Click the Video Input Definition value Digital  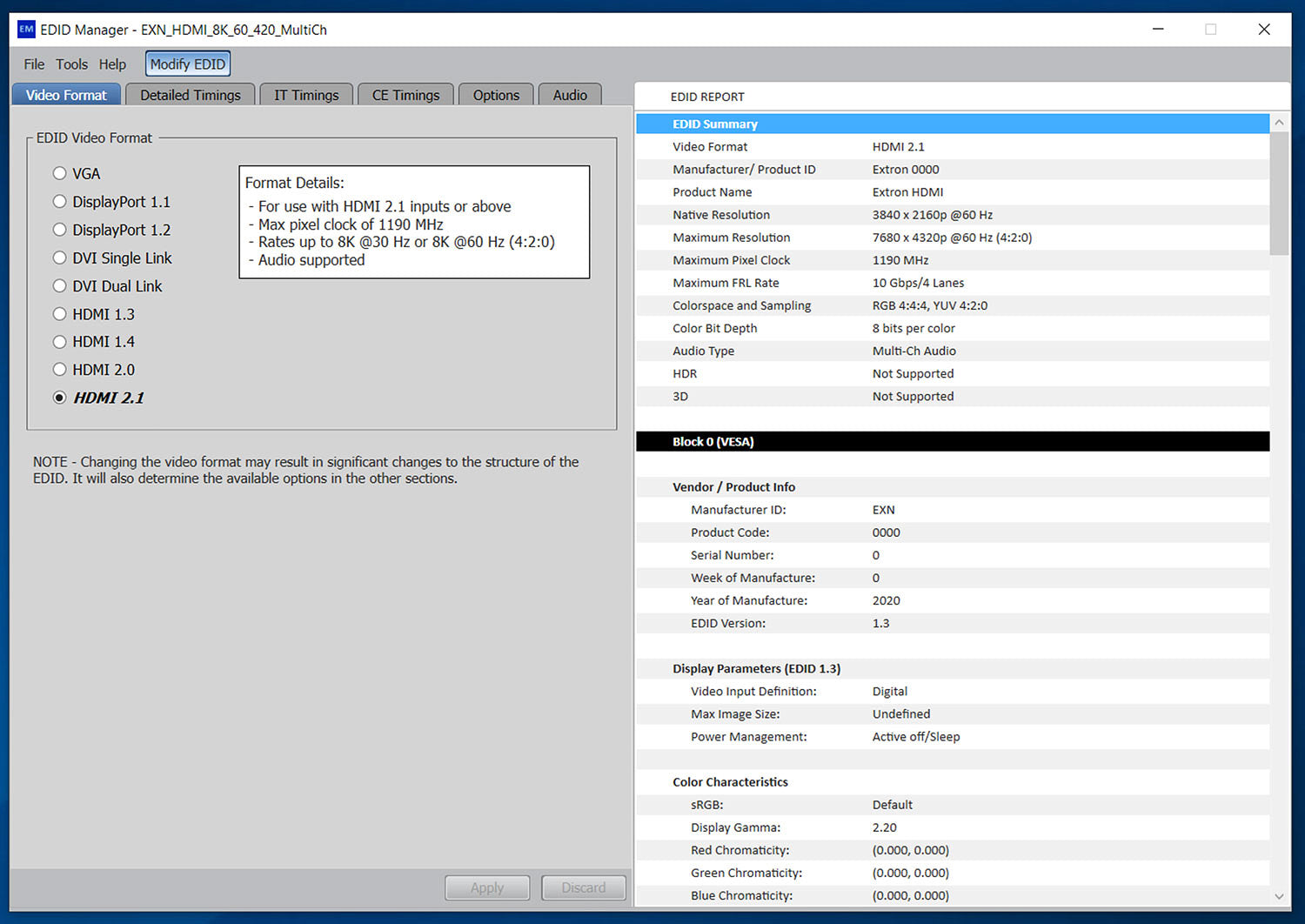coord(890,691)
